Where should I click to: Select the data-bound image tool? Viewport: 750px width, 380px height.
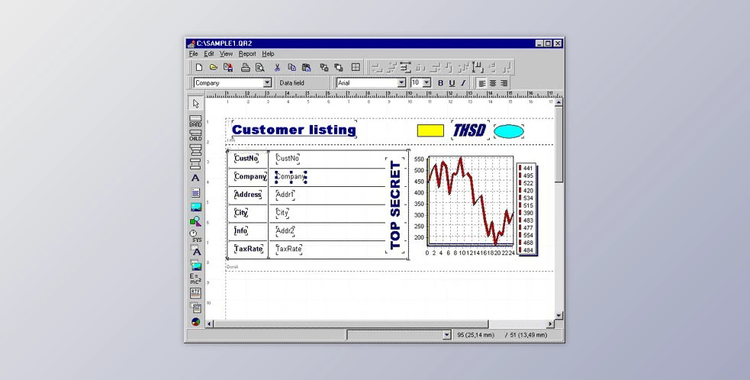(196, 265)
